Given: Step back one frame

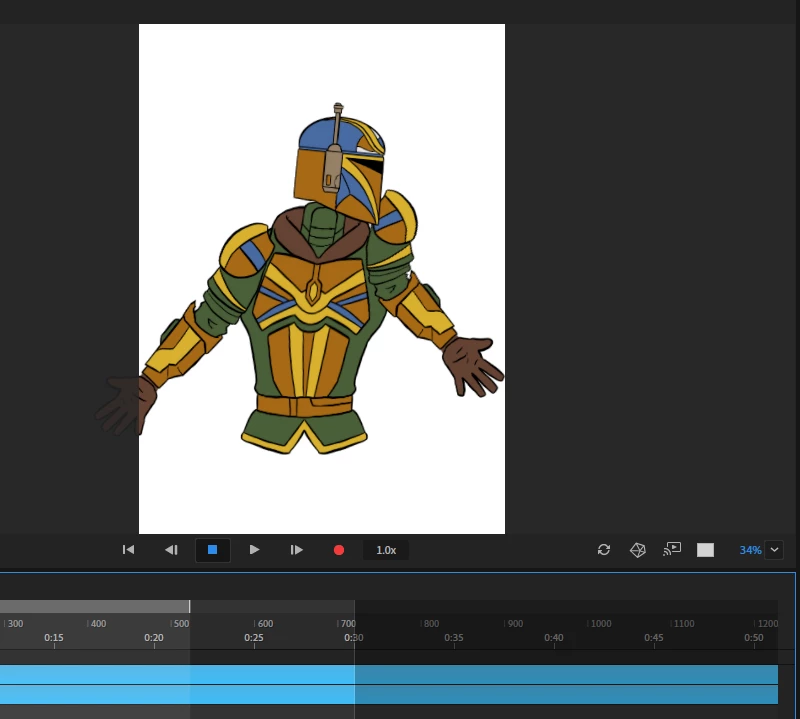Looking at the screenshot, I should coord(171,550).
